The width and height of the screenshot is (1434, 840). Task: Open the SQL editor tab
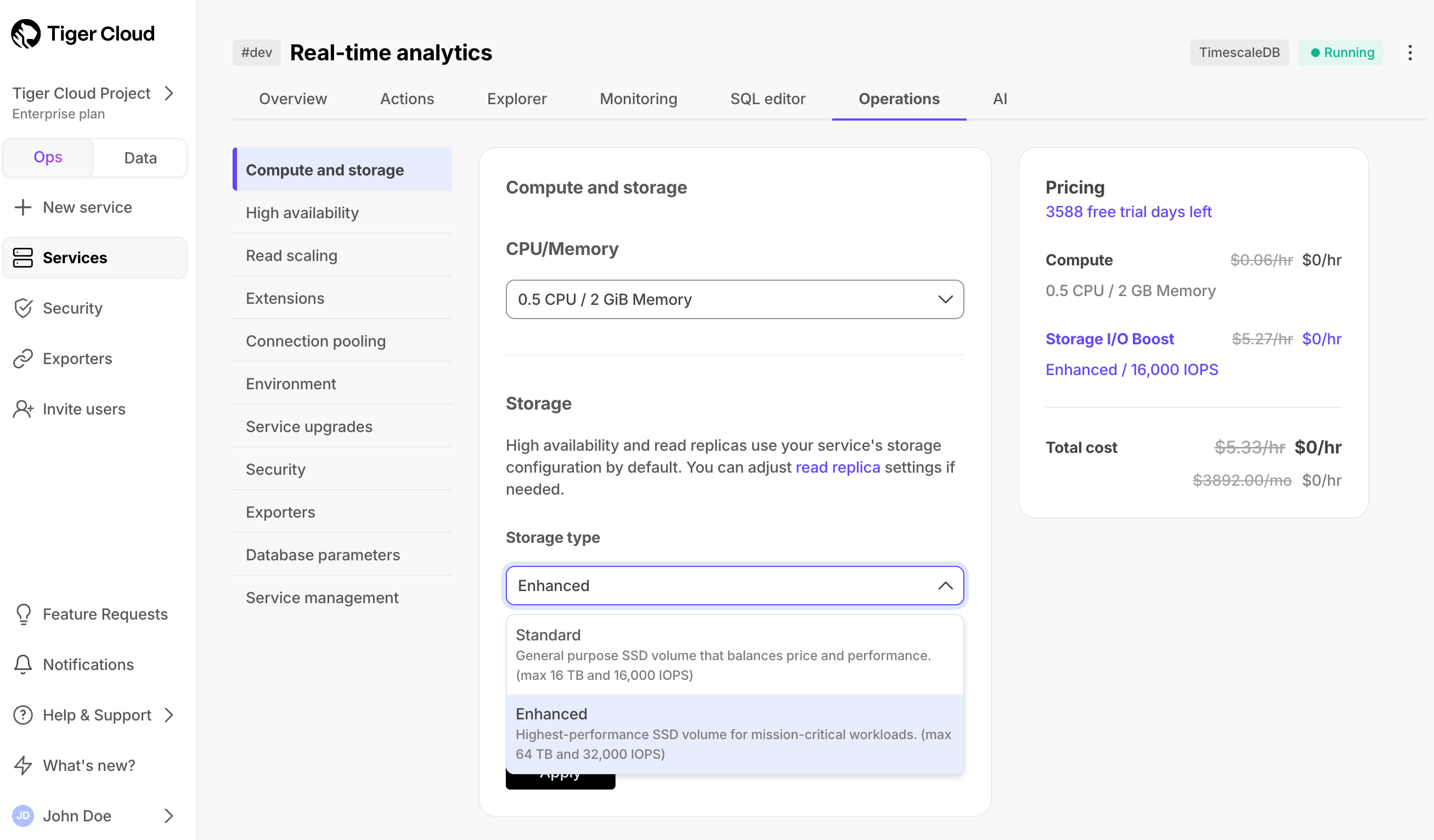coord(767,99)
